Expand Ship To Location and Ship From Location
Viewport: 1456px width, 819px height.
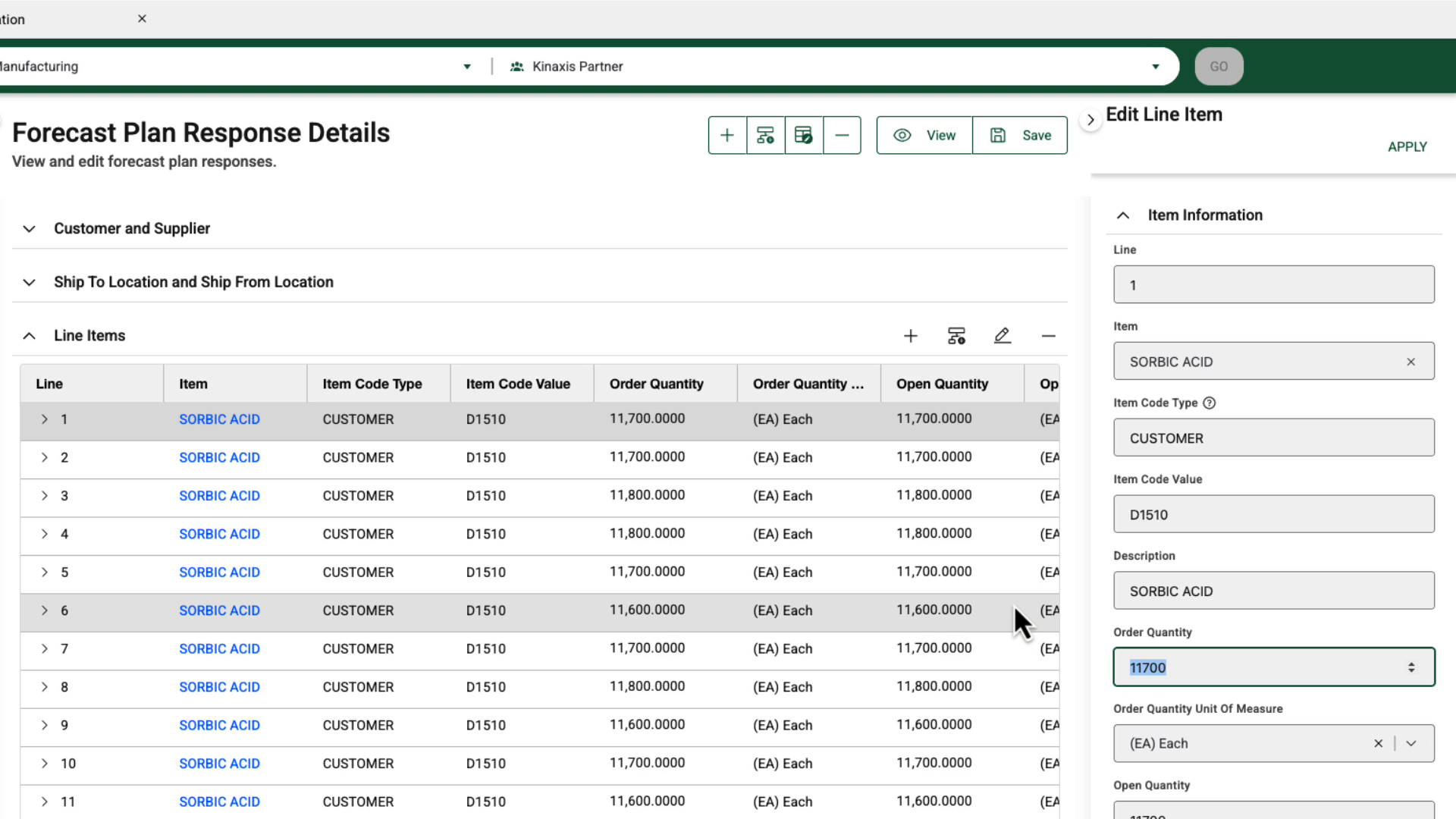pos(29,281)
